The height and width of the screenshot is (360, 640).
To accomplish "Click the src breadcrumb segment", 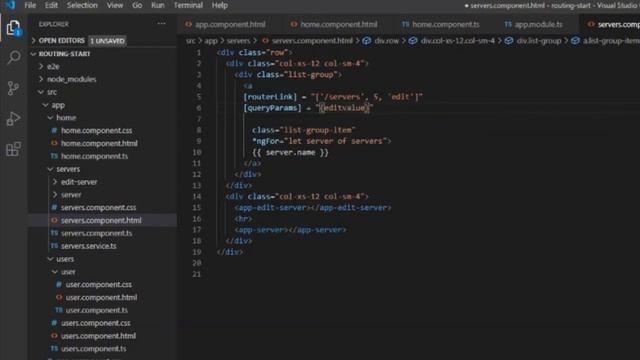I will [190, 41].
